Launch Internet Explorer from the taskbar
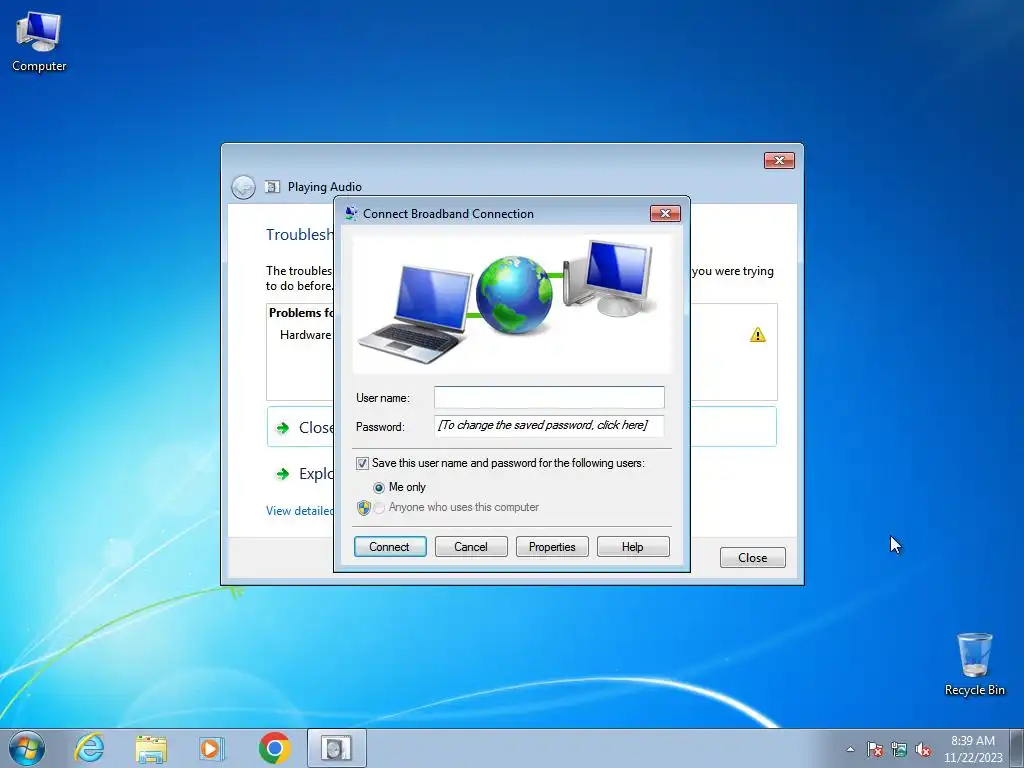Image resolution: width=1024 pixels, height=768 pixels. pyautogui.click(x=89, y=748)
